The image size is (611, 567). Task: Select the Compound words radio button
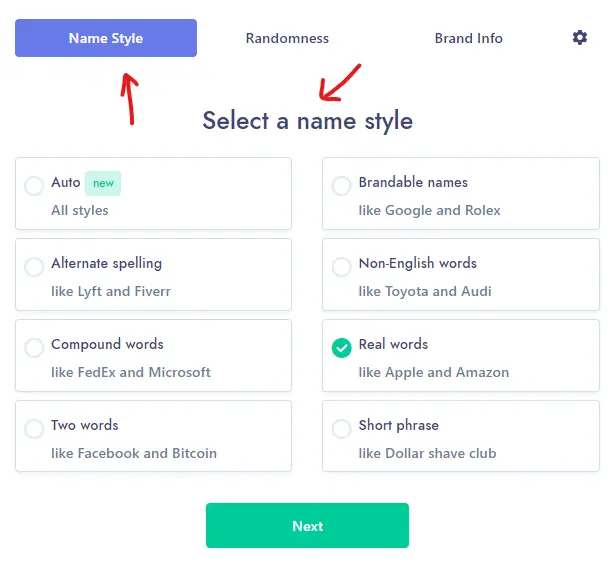[34, 348]
